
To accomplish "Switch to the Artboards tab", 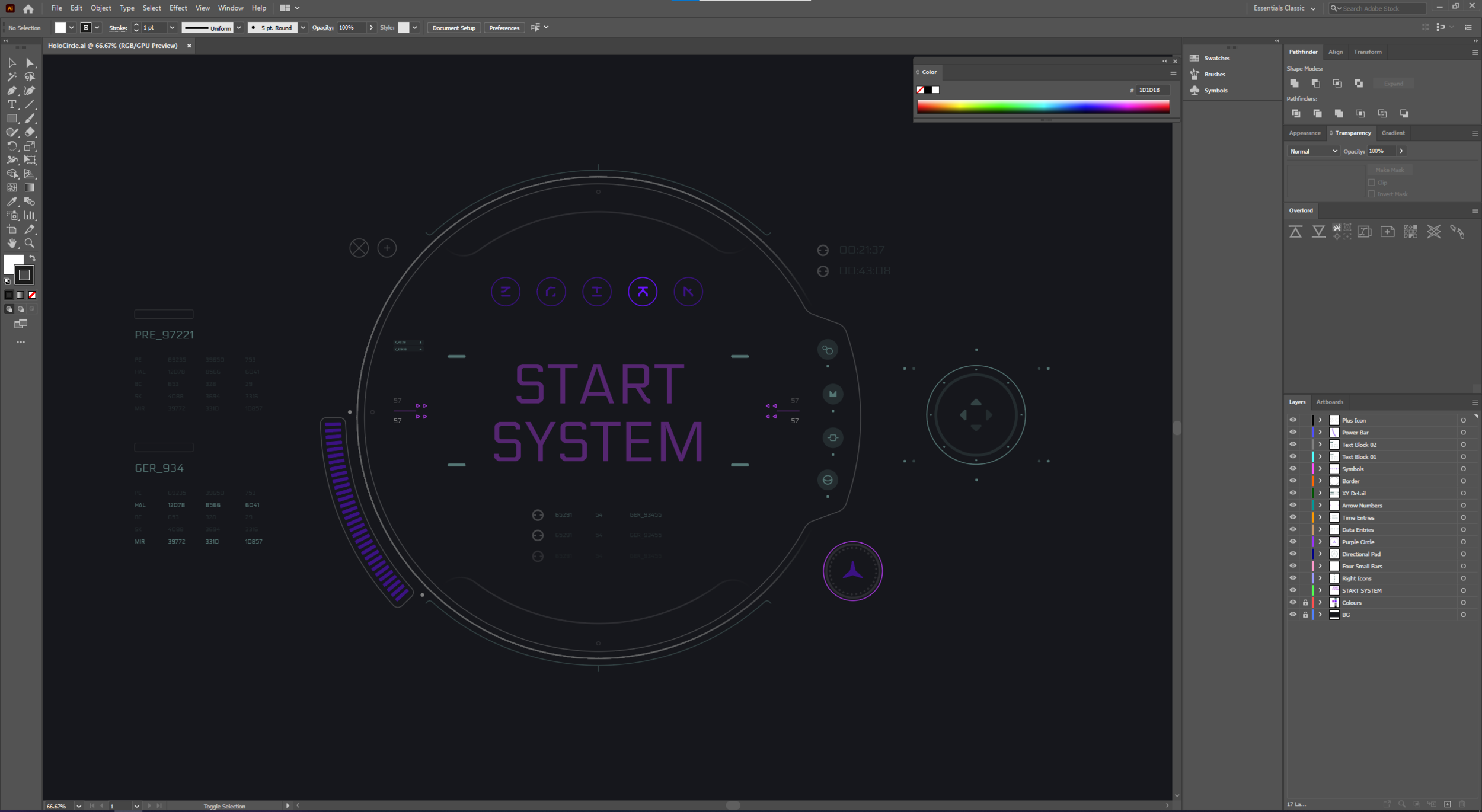I will pyautogui.click(x=1329, y=402).
